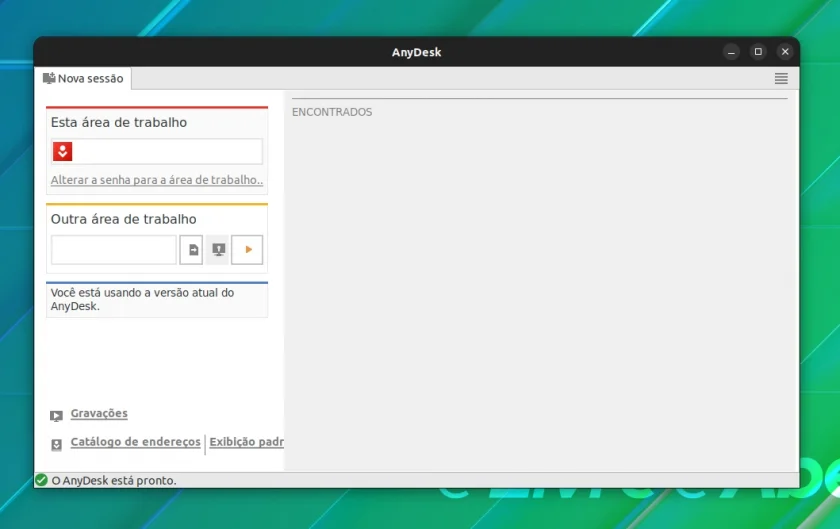This screenshot has width=840, height=529.
Task: Click the version status message text
Action: point(142,300)
